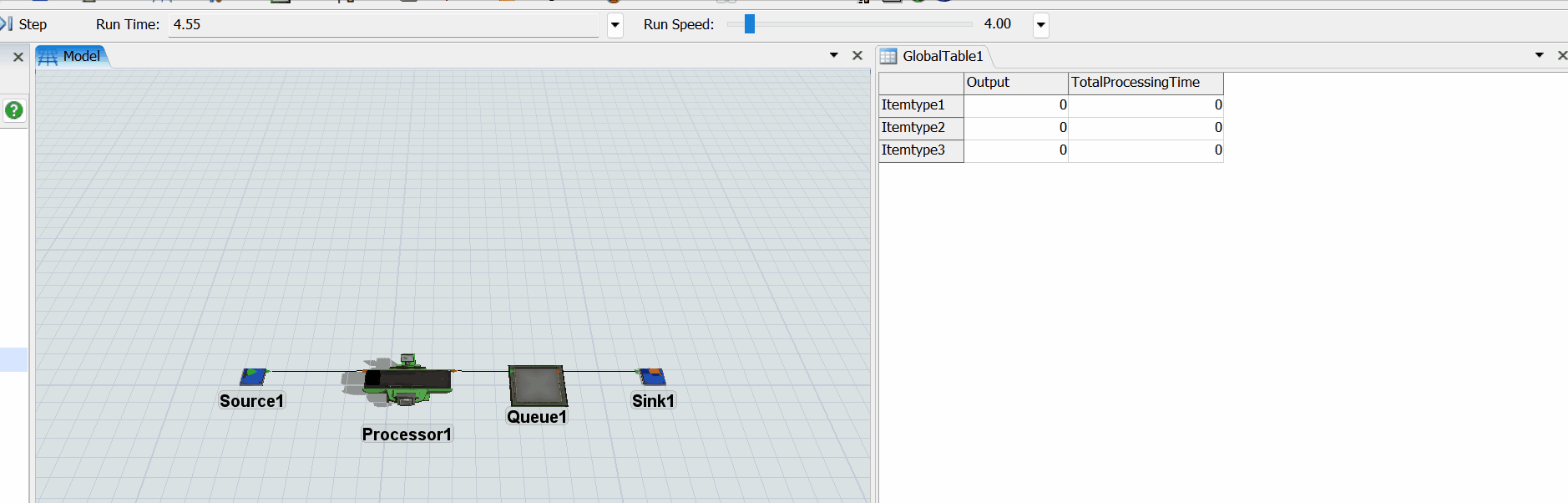Select the Itemtype2 row header
Image resolution: width=1568 pixels, height=503 pixels.
pos(922,128)
